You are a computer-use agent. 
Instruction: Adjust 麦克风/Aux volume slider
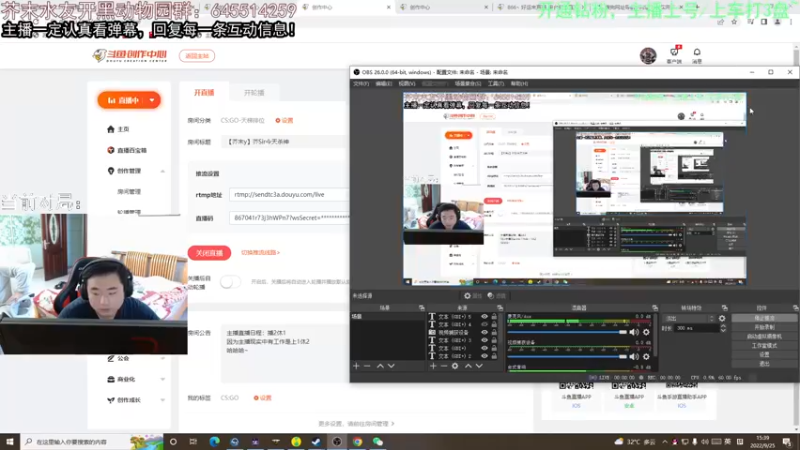[x=567, y=332]
